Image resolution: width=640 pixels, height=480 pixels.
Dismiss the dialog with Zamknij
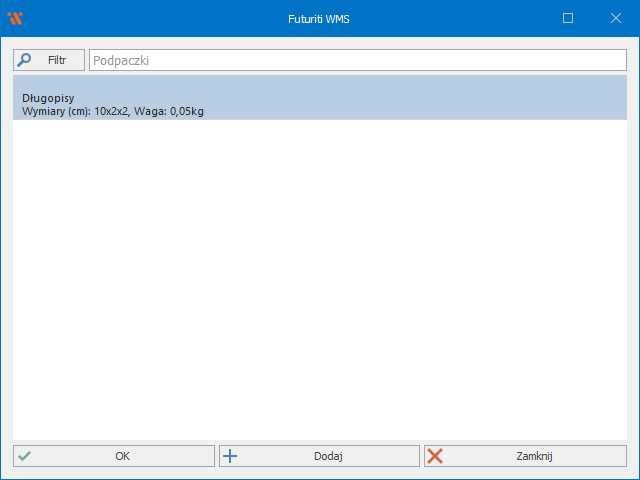(525, 456)
